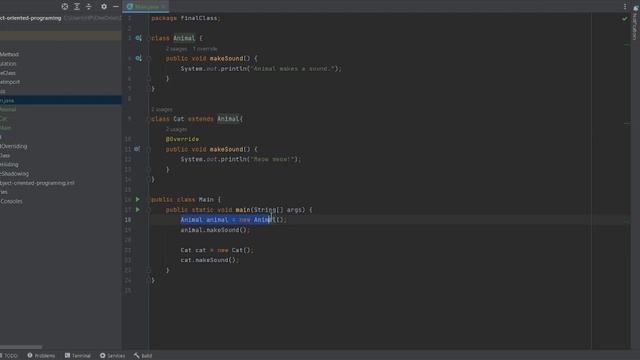Click the fold end marker on line 14
640x360 pixels.
149,179
